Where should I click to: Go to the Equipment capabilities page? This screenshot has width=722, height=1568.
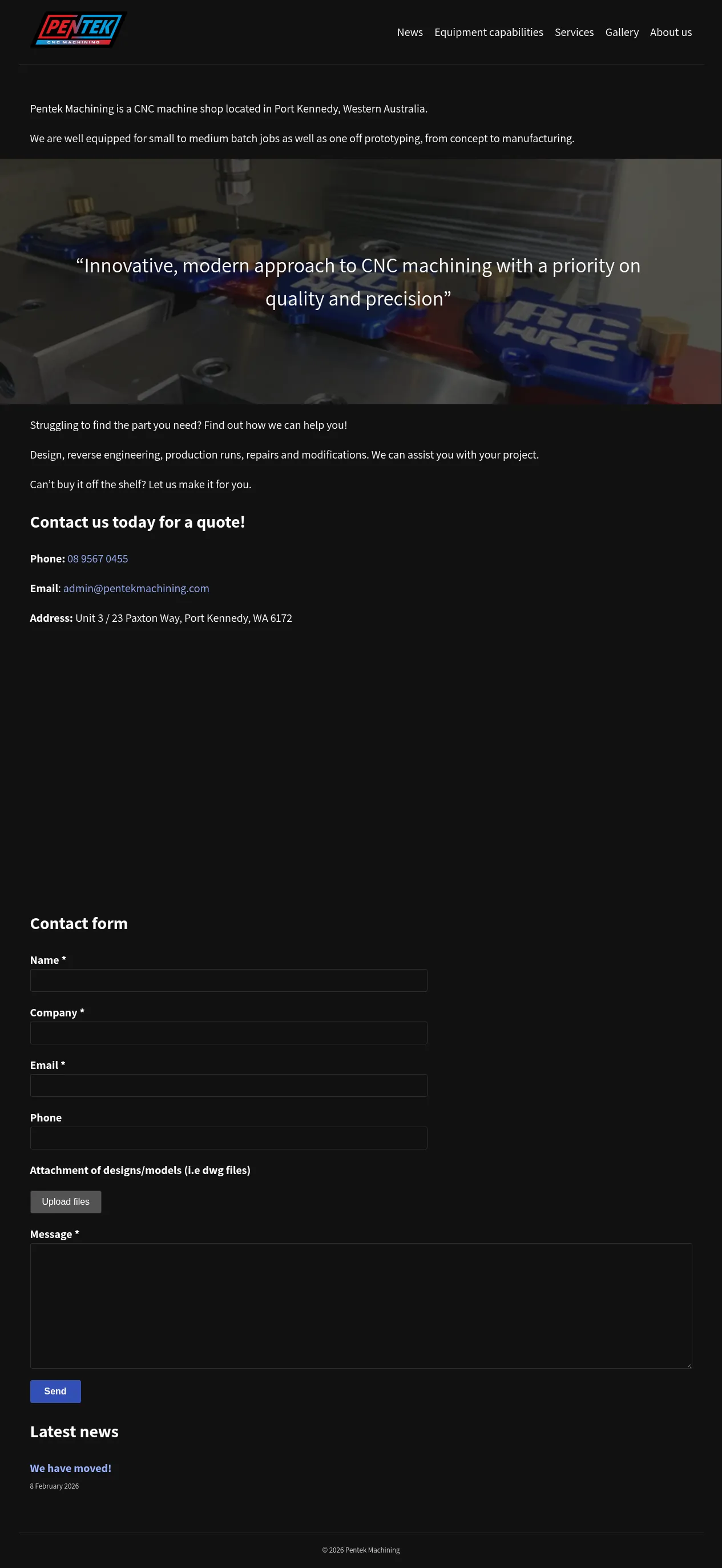coord(489,33)
